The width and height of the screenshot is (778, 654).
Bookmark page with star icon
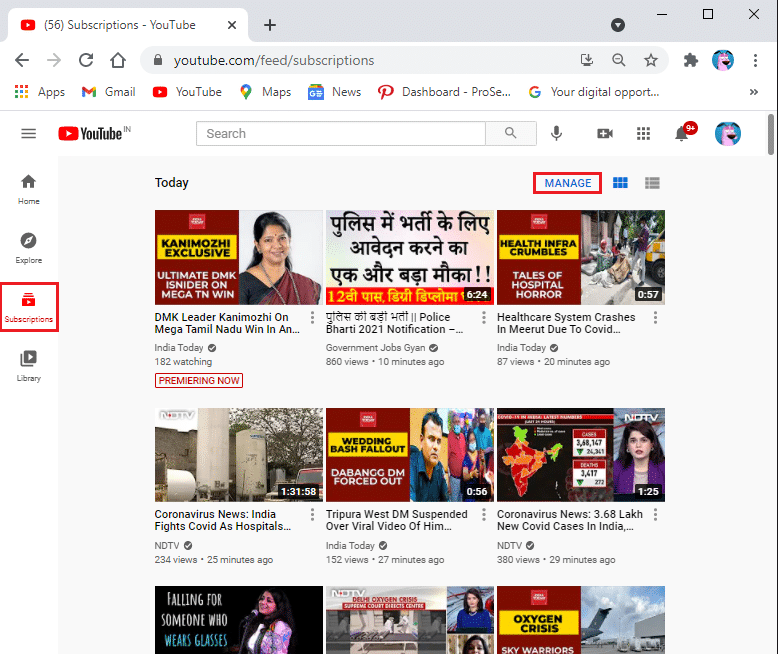tap(651, 60)
